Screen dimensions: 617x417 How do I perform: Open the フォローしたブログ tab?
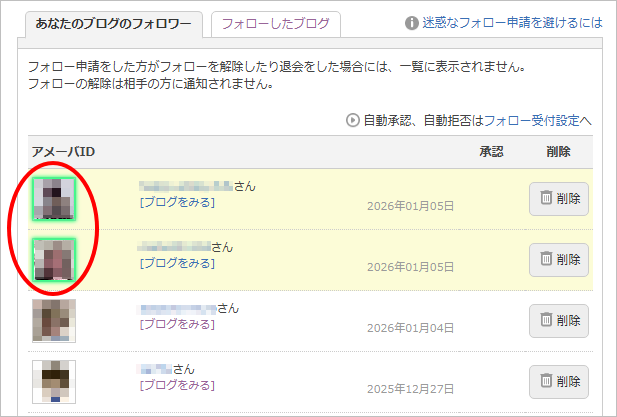click(275, 22)
